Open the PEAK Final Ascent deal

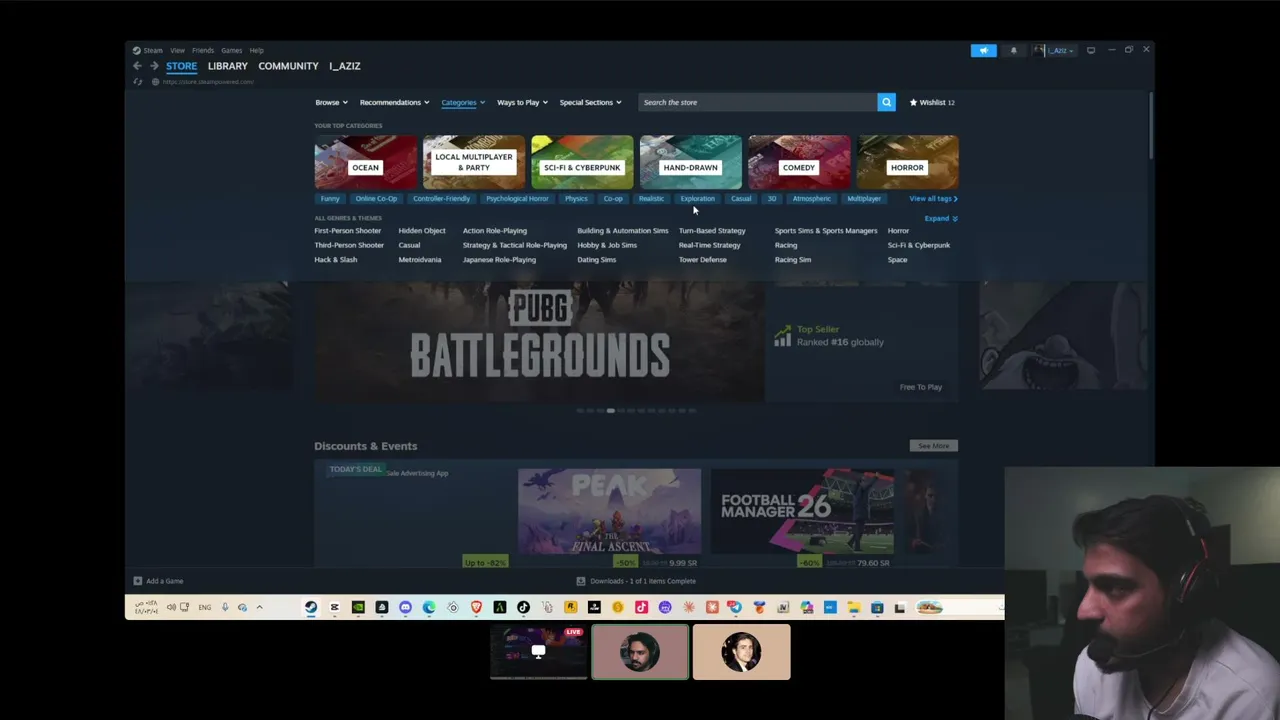pos(609,518)
